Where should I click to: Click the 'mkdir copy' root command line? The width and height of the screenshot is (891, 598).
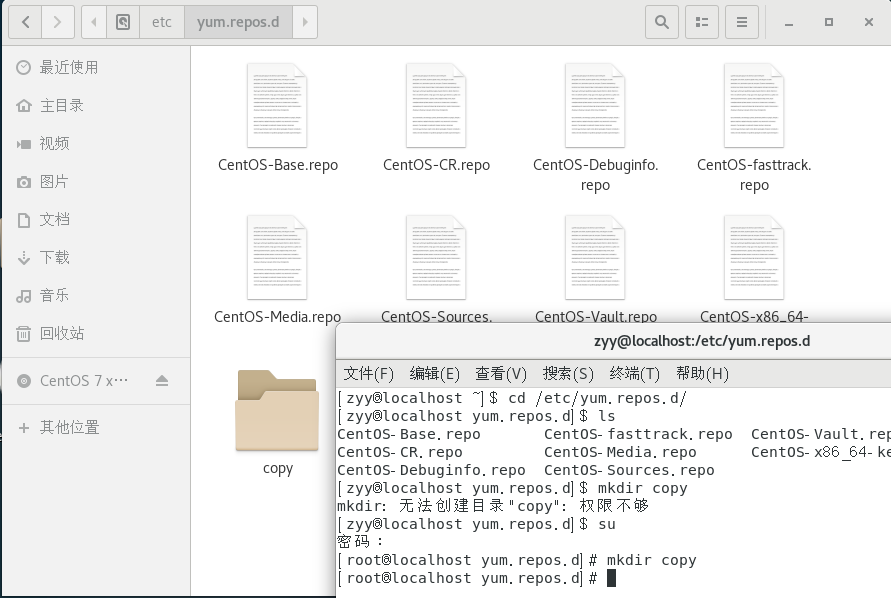pyautogui.click(x=517, y=560)
